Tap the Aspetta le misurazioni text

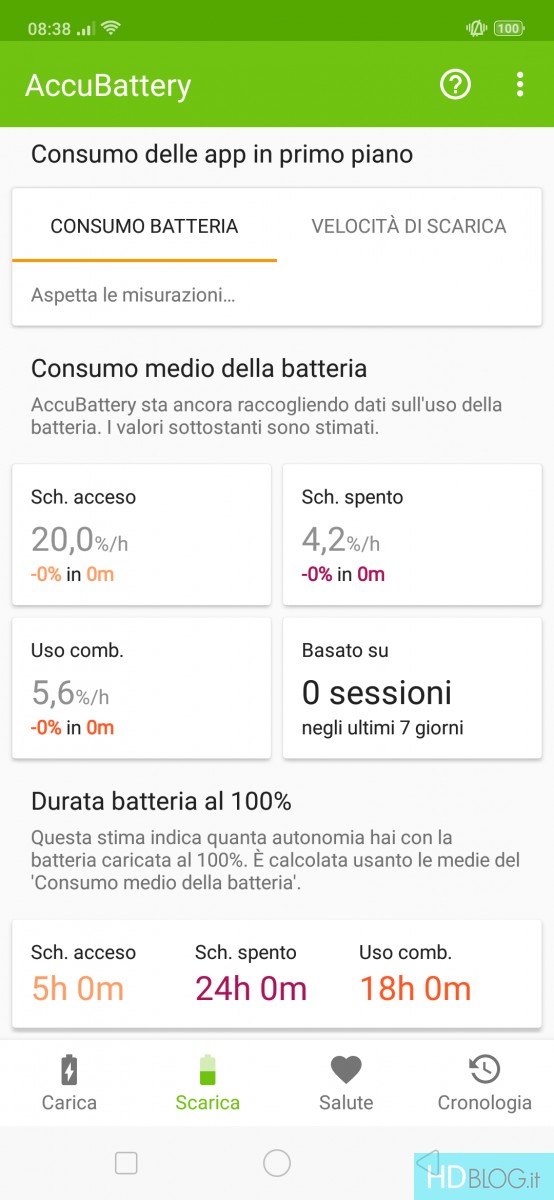(133, 296)
